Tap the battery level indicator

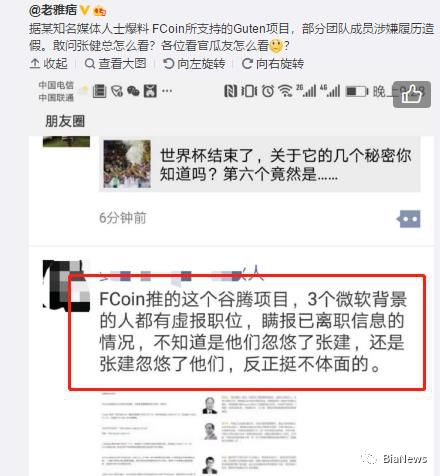[357, 91]
